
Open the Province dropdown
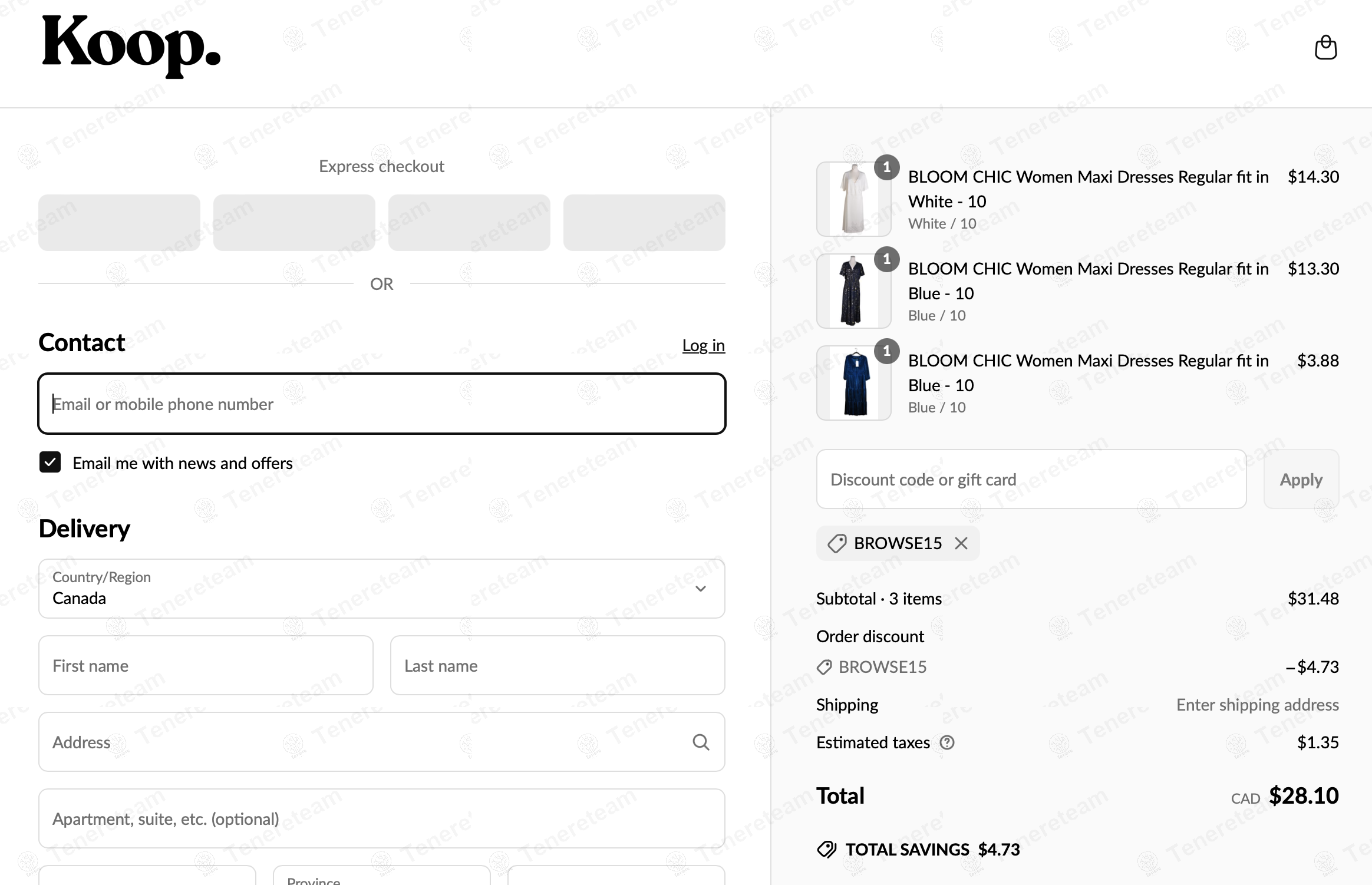click(x=382, y=875)
